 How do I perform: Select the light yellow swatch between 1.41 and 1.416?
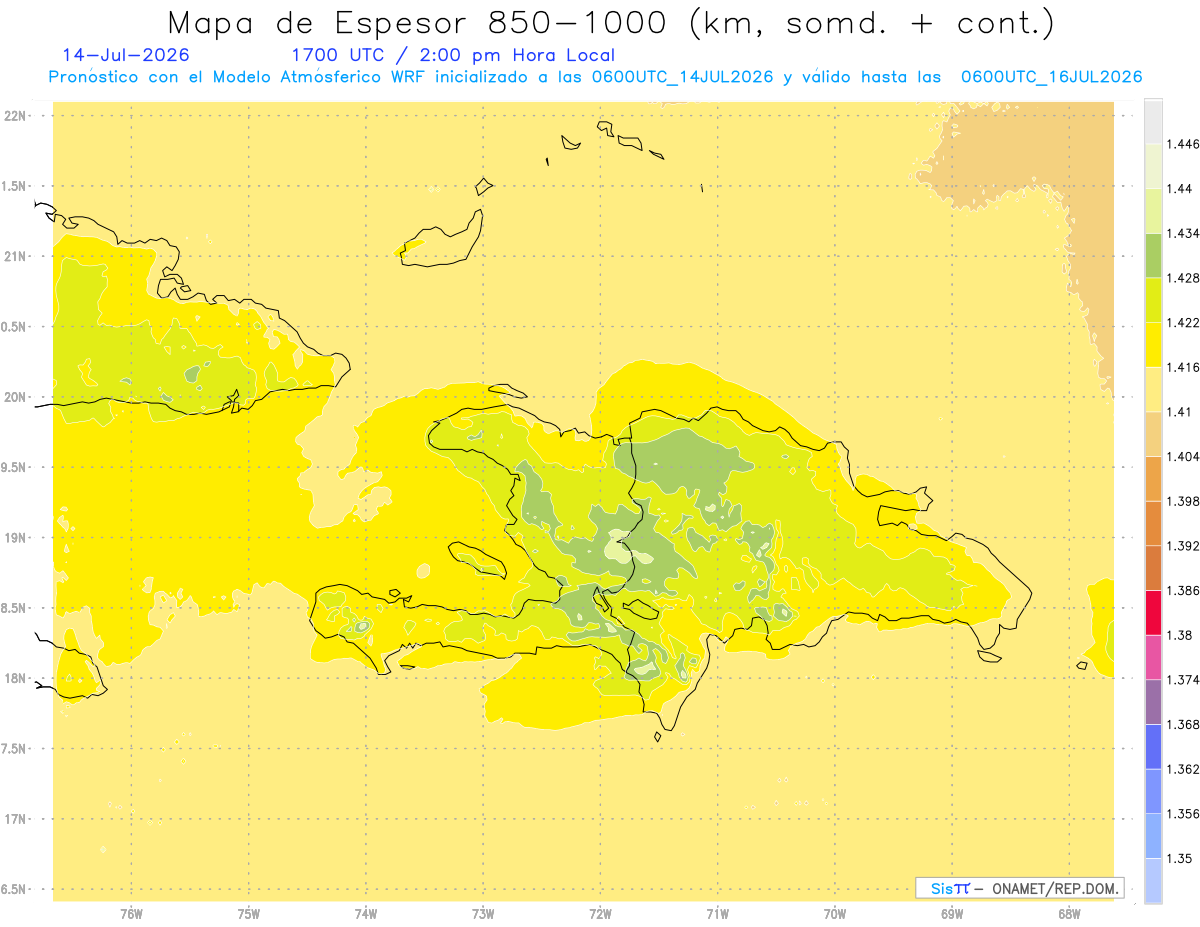coord(1153,389)
